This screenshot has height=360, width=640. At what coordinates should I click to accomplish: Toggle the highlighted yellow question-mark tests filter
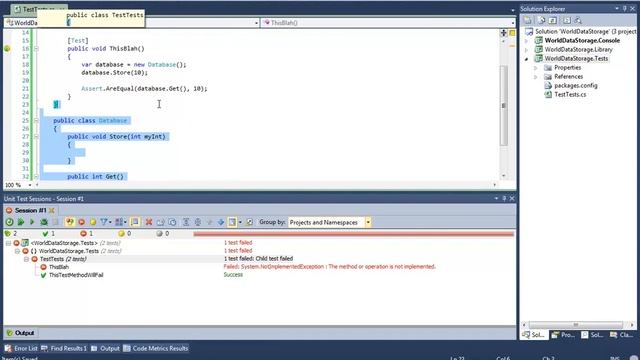70,222
